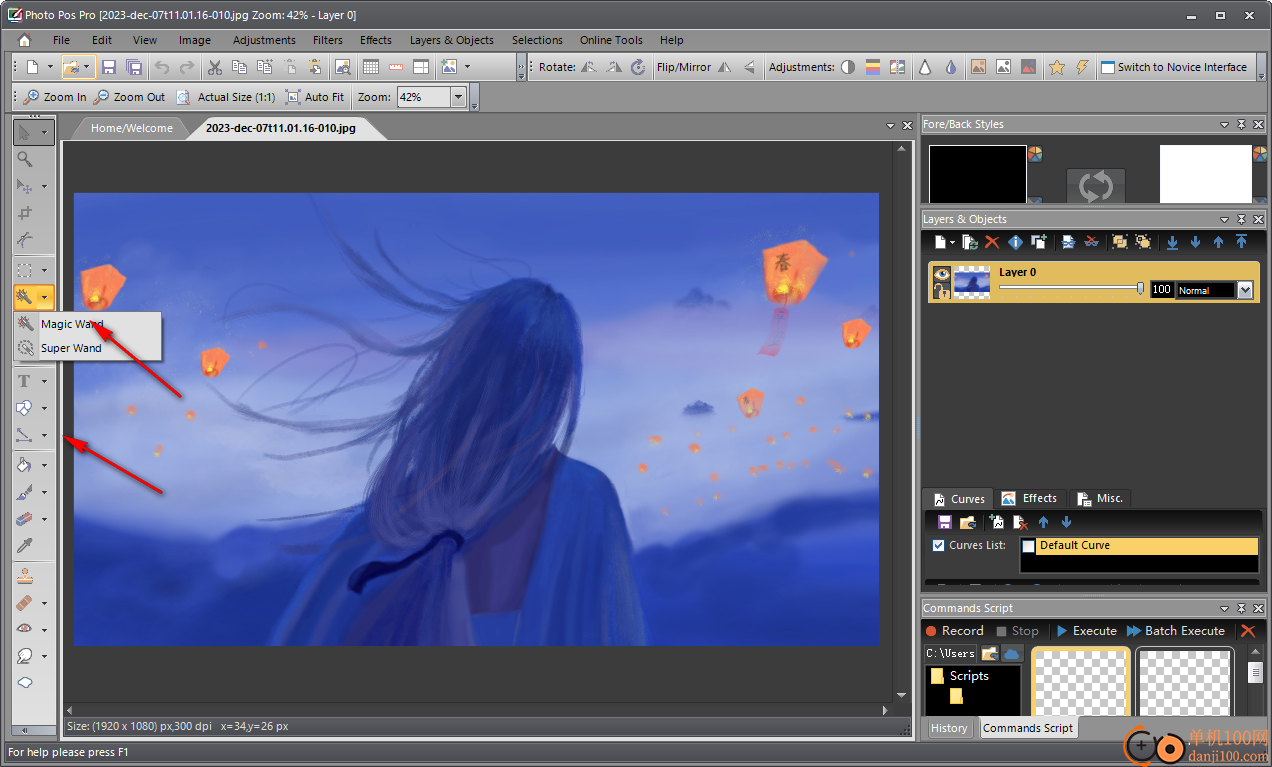
Task: Toggle the rulers icon
Action: tap(396, 67)
